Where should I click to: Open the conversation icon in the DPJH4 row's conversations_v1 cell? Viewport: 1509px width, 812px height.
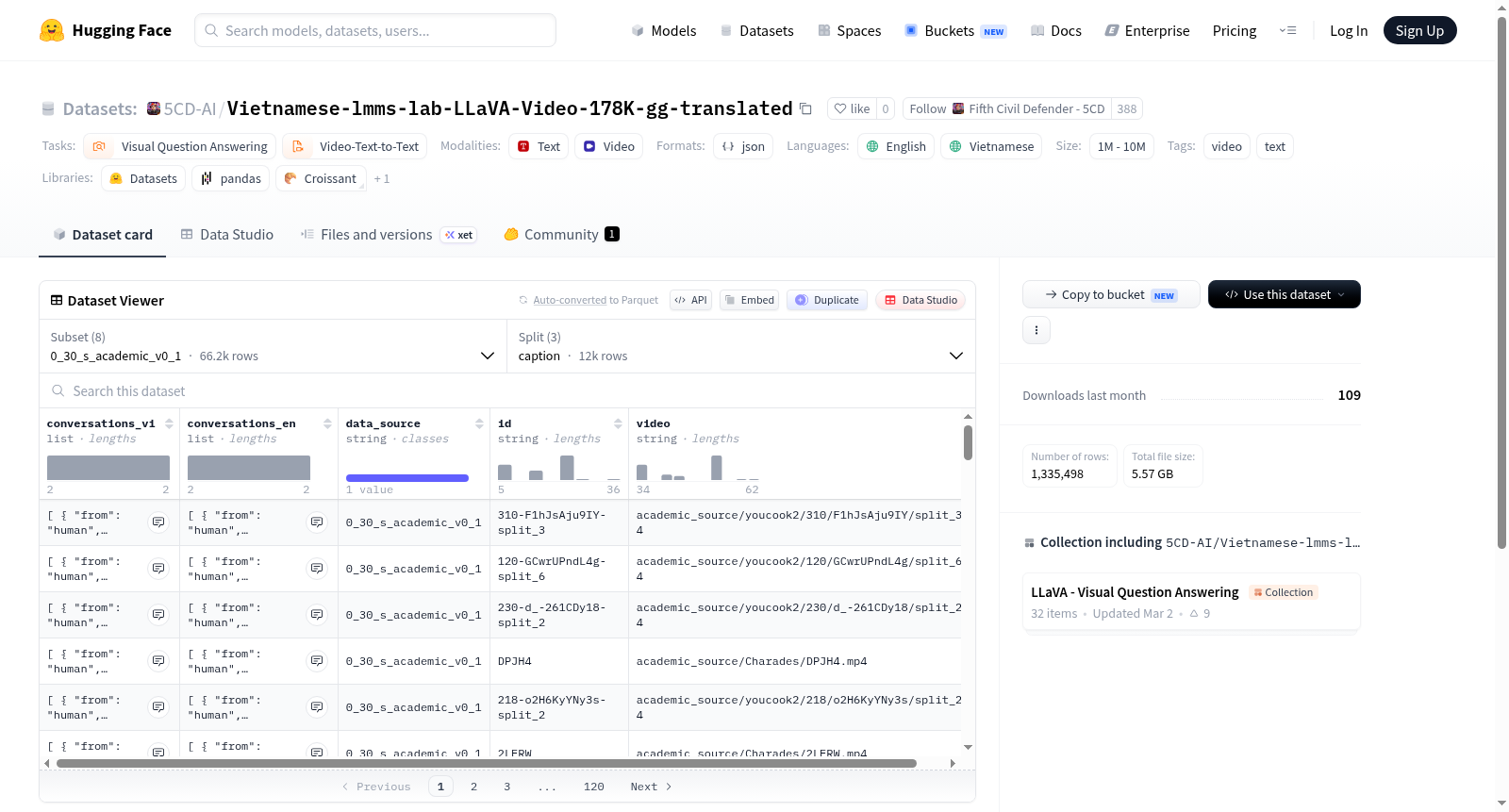[158, 661]
